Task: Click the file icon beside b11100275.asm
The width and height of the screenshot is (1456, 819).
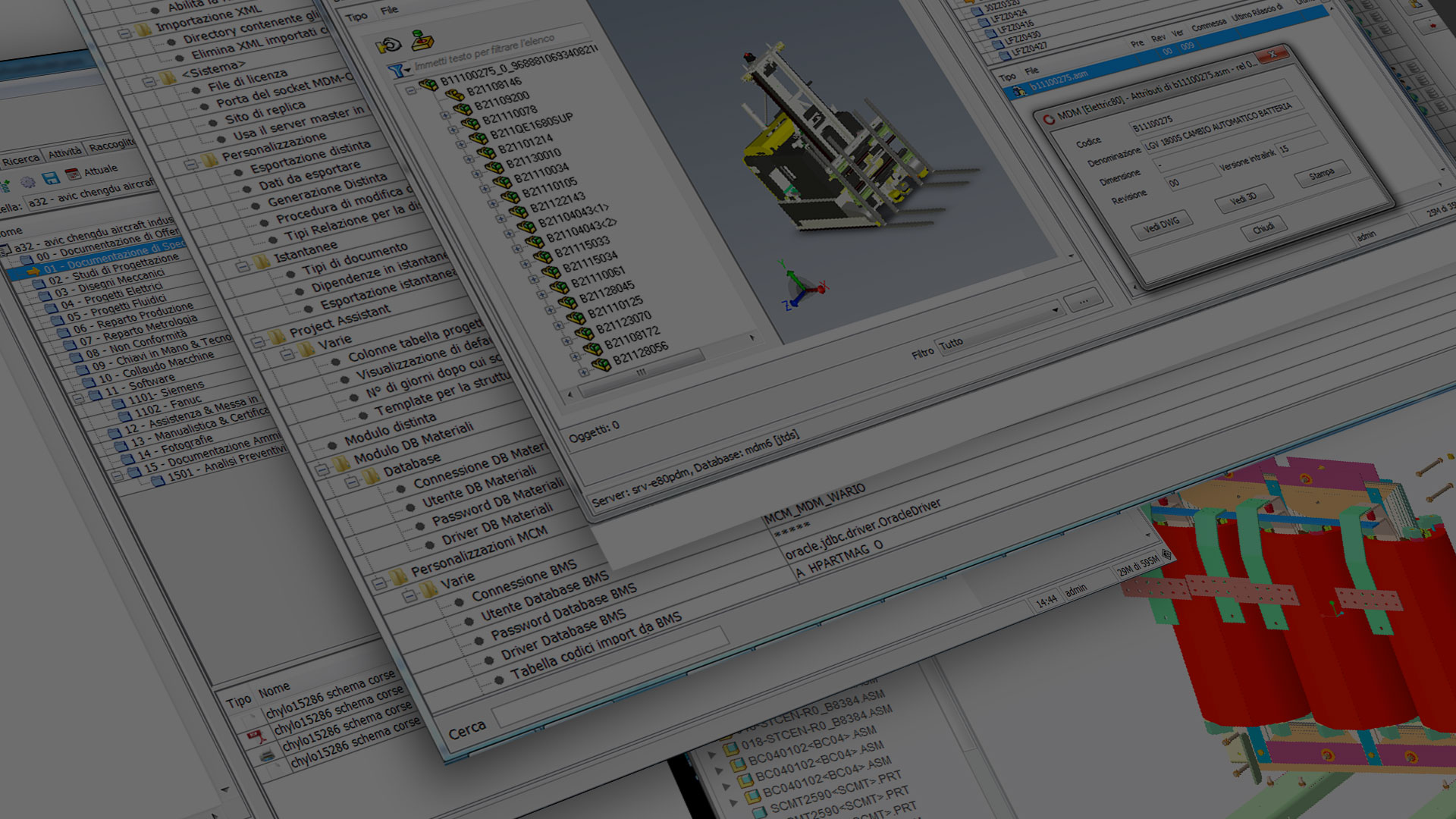Action: (1019, 90)
